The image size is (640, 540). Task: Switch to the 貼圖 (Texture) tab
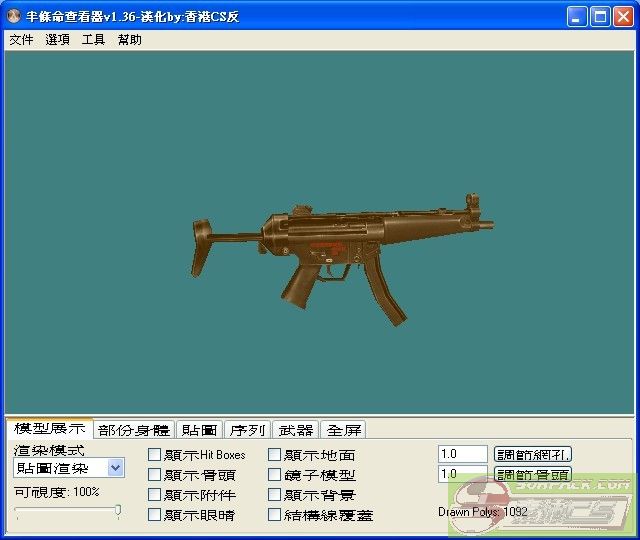click(x=199, y=430)
